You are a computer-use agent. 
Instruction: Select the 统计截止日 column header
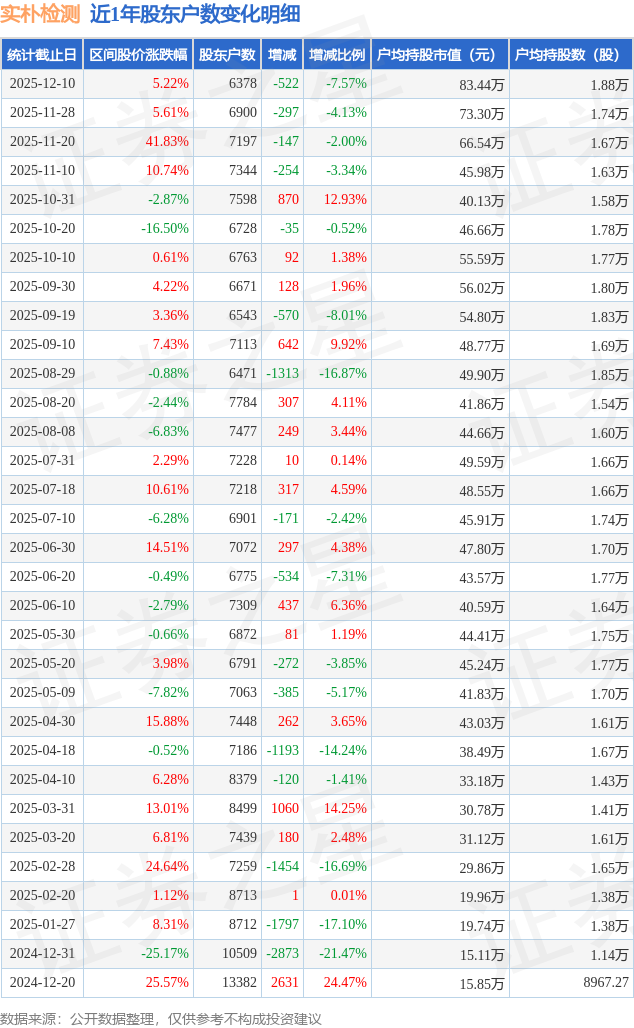pyautogui.click(x=41, y=55)
